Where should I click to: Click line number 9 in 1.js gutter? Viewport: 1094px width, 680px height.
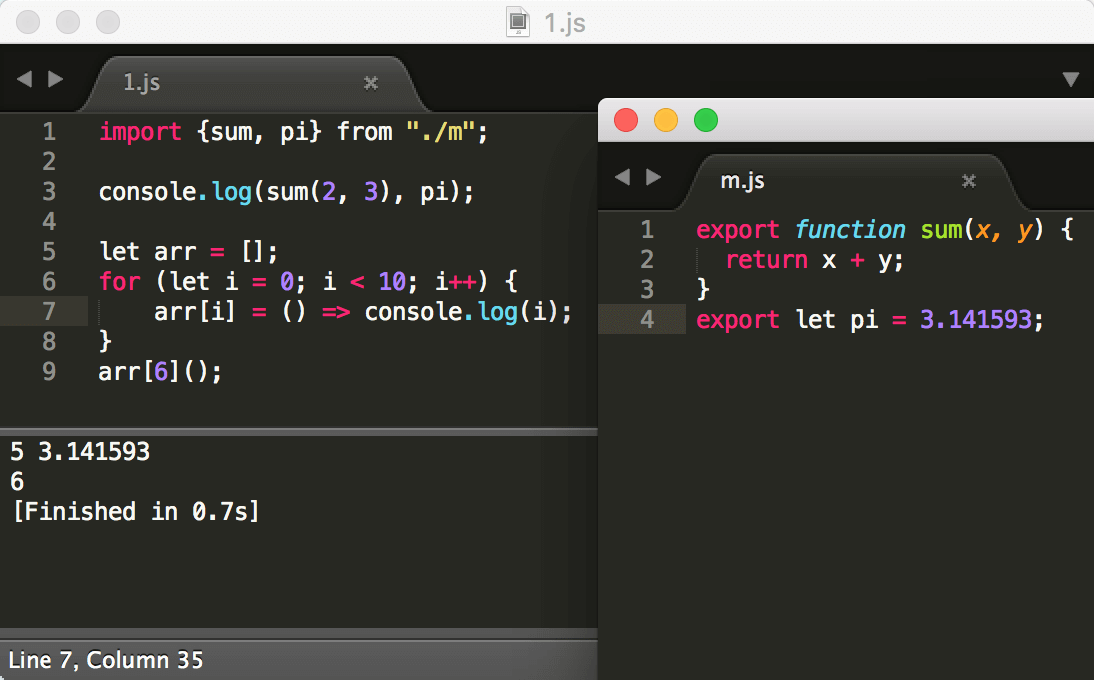49,372
